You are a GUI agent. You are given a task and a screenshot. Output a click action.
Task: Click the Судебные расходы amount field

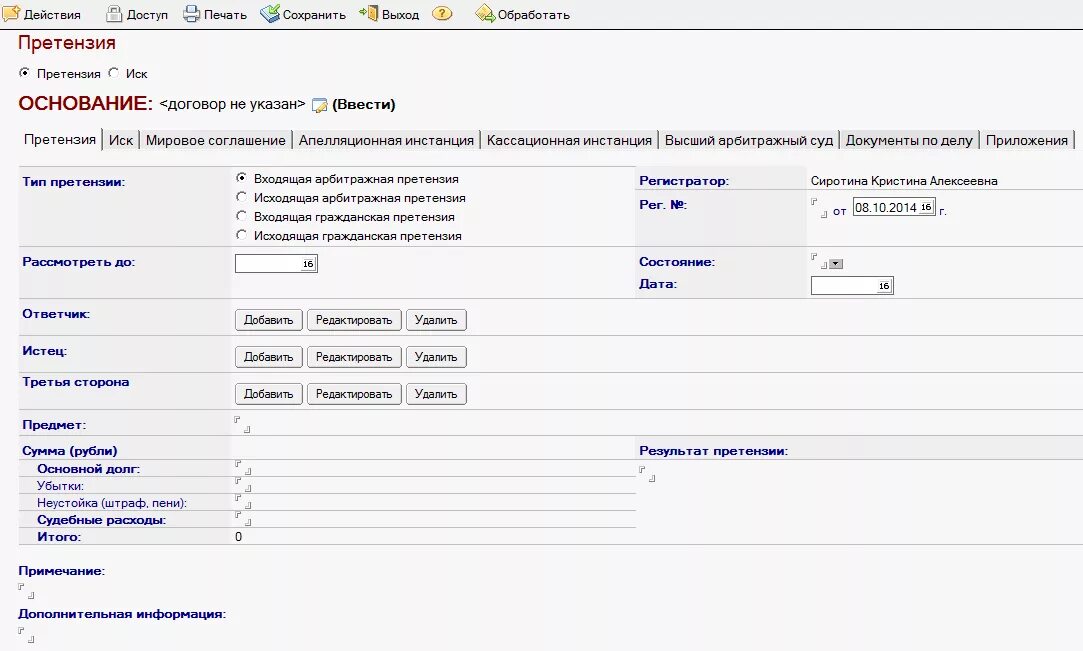pos(243,518)
